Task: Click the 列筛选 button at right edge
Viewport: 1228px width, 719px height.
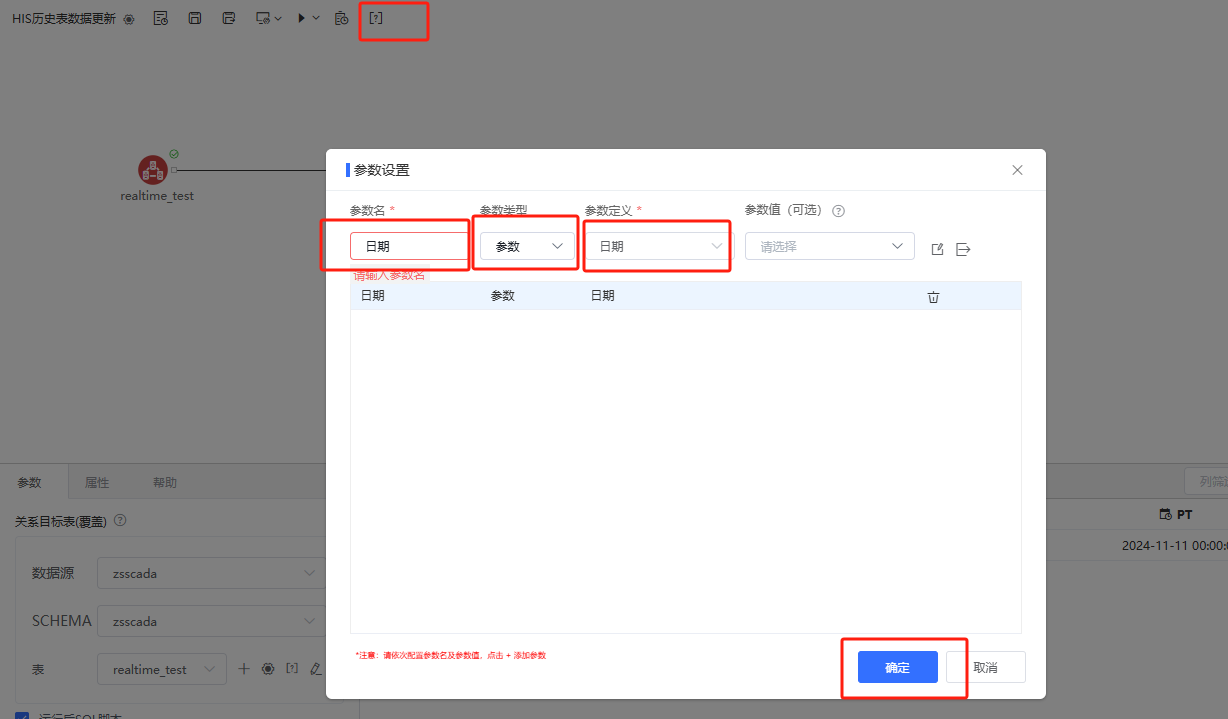Action: coord(1206,482)
